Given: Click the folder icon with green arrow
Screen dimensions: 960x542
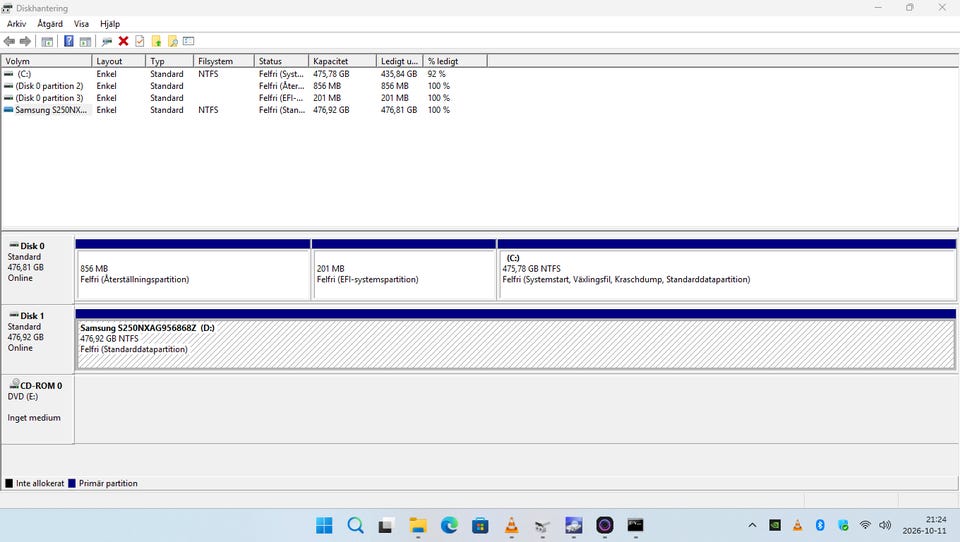Looking at the screenshot, I should pos(156,41).
